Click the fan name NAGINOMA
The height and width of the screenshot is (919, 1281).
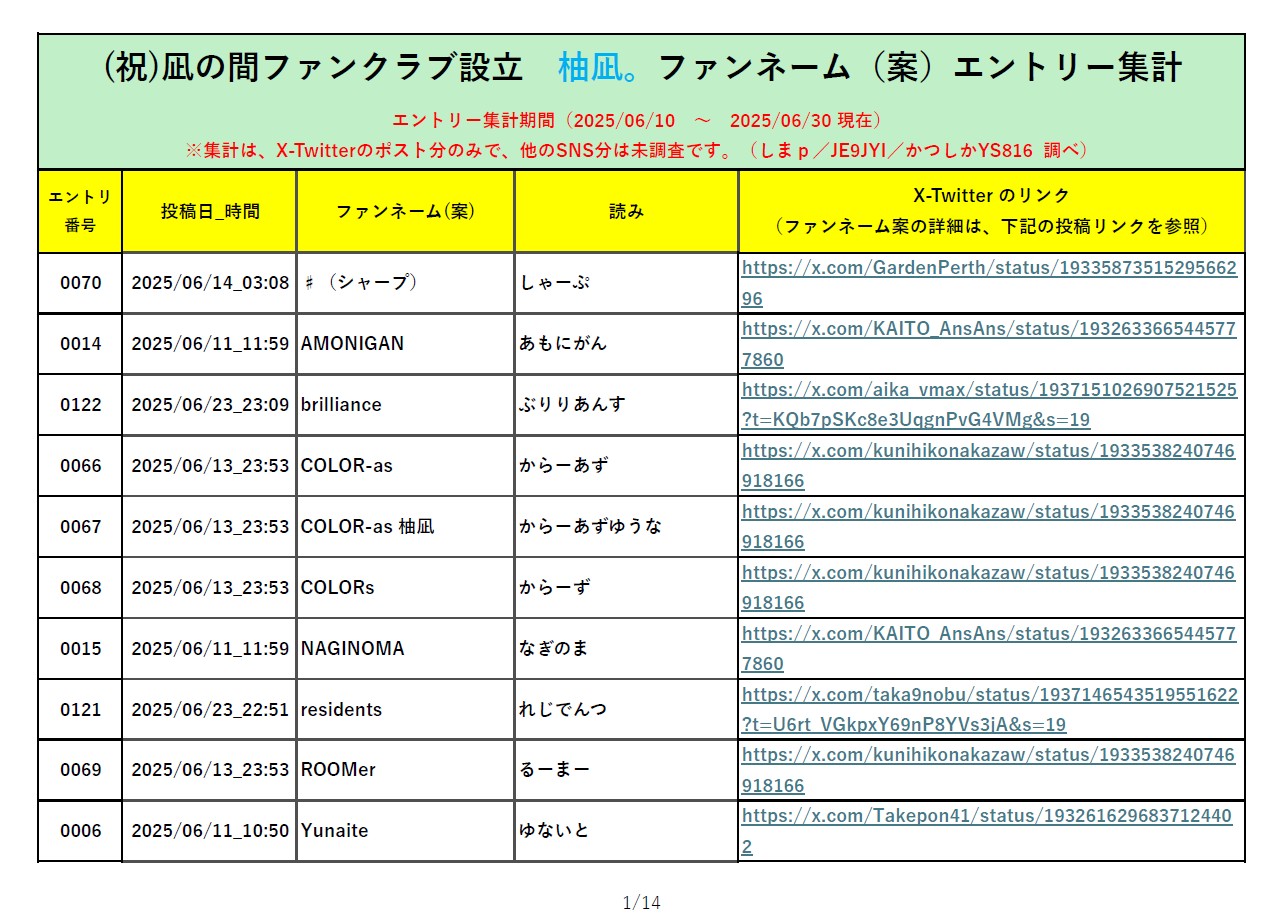pyautogui.click(x=353, y=649)
